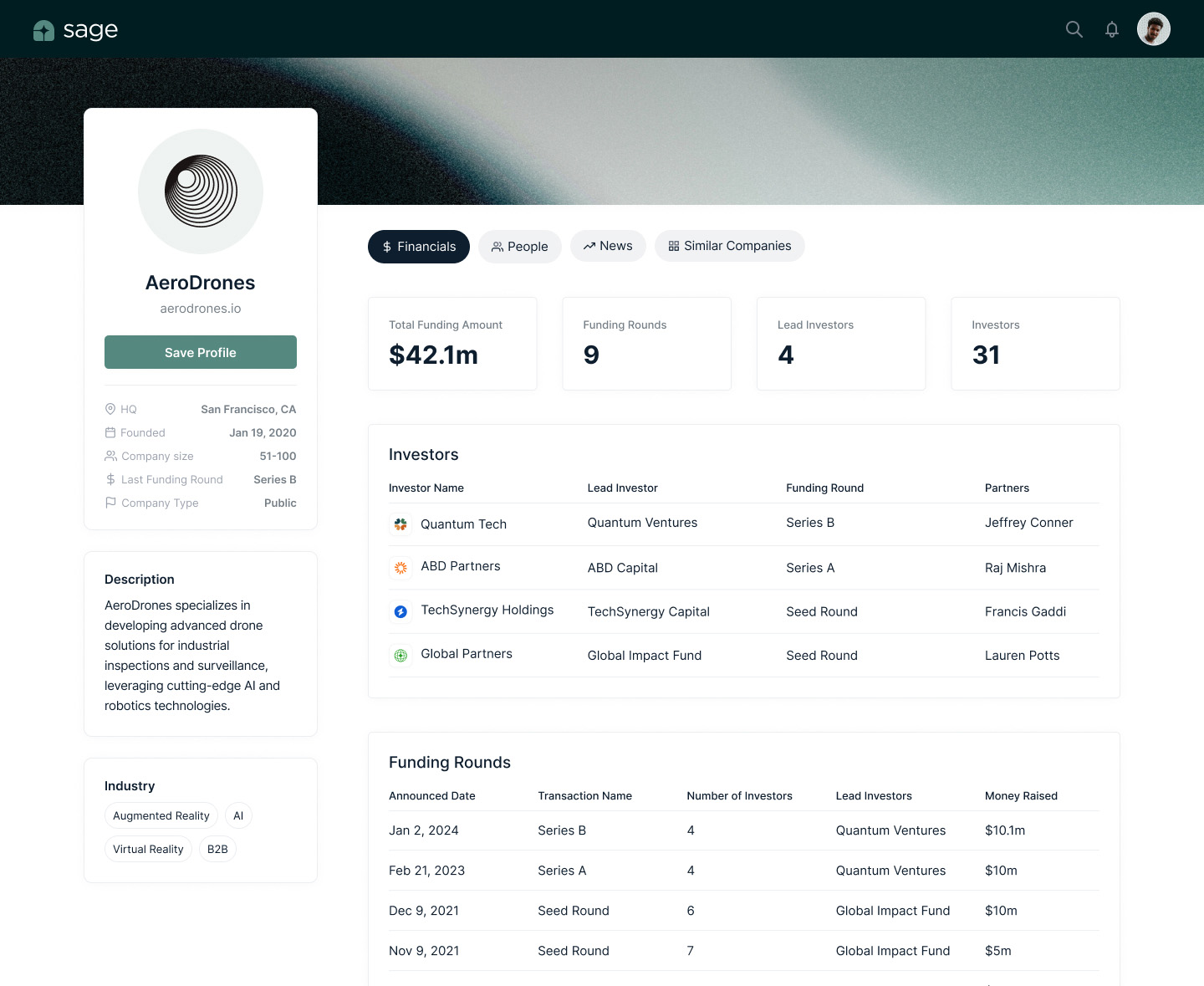Select the Virtual Reality industry tag
Image resolution: width=1204 pixels, height=986 pixels.
point(148,849)
